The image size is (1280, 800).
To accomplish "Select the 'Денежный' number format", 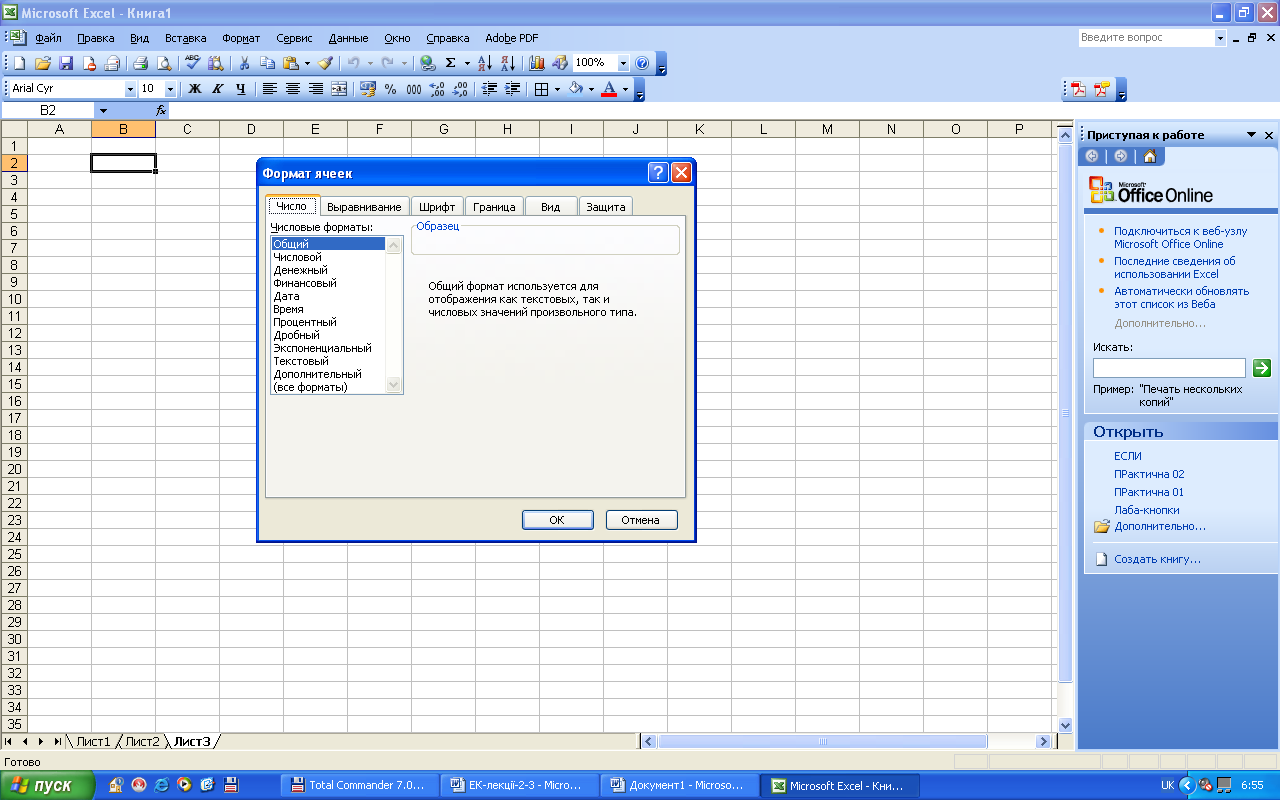I will coord(328,270).
